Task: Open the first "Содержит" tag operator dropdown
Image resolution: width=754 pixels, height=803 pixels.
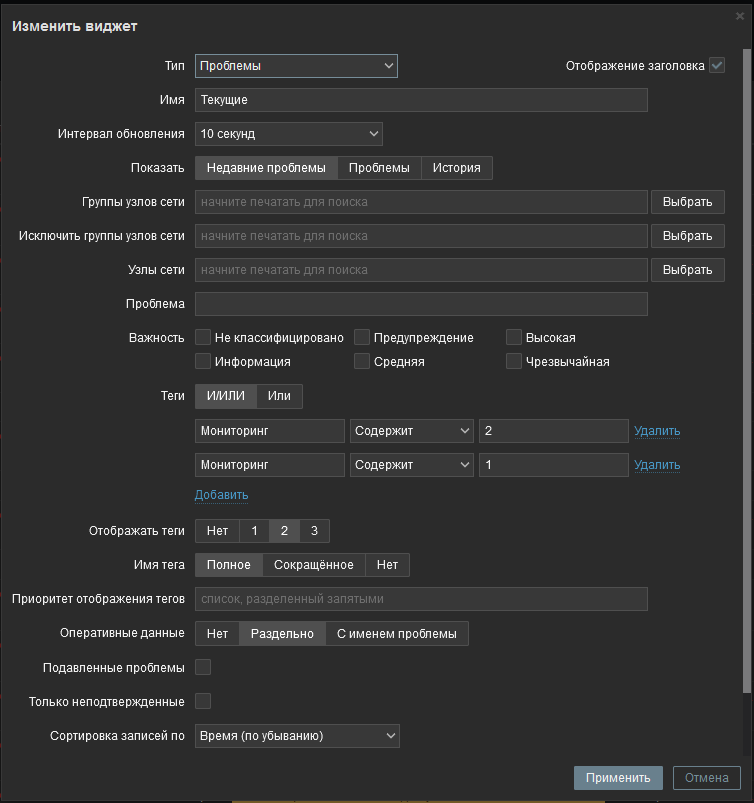Action: [411, 431]
